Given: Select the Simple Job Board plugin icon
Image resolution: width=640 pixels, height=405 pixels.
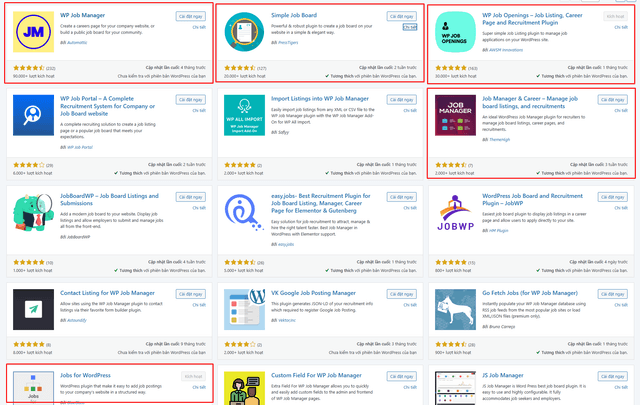Looking at the screenshot, I should point(244,32).
